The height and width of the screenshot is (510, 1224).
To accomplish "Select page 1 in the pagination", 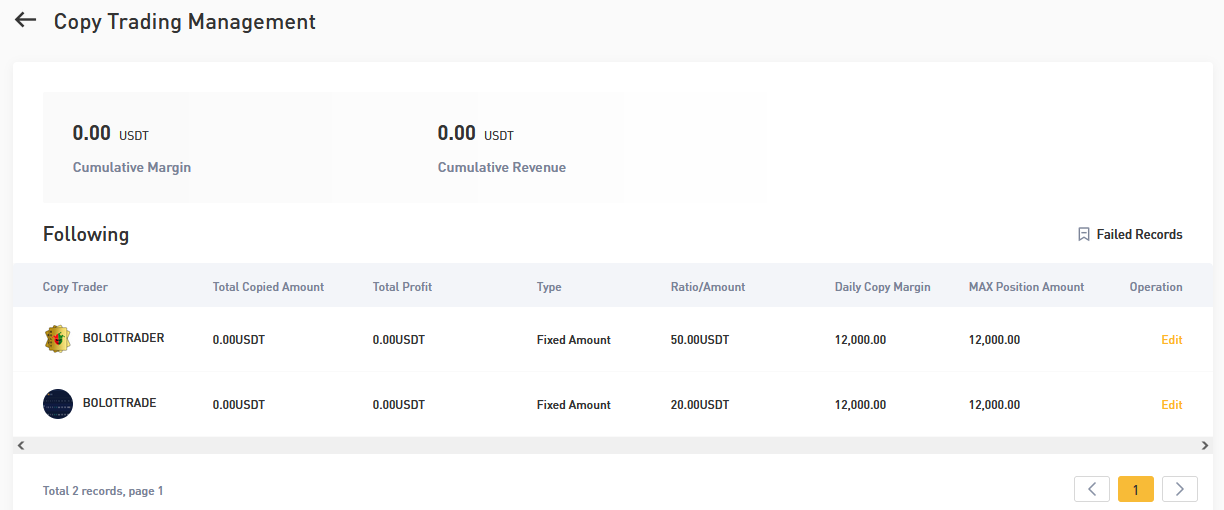I will coord(1136,489).
